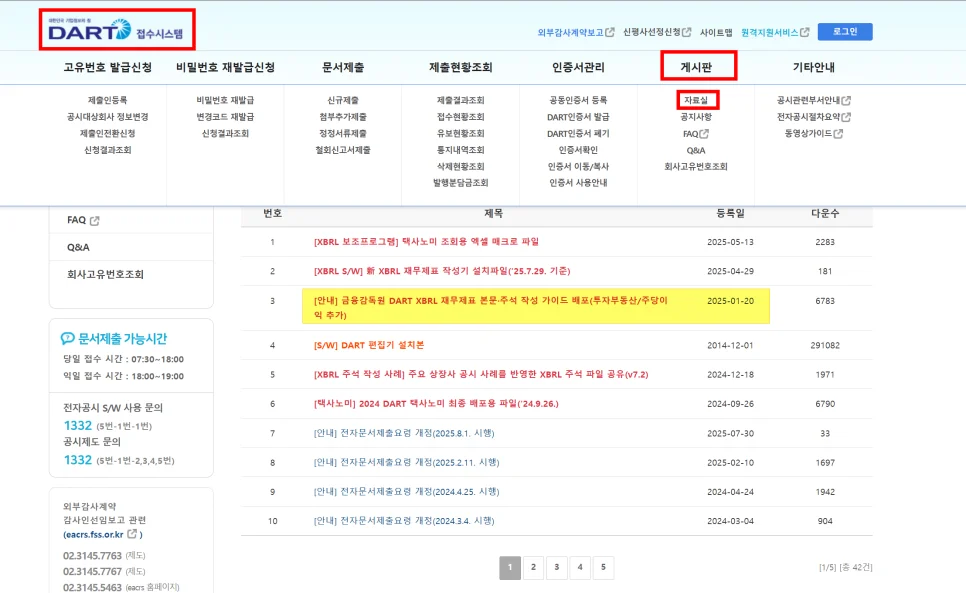This screenshot has width=966, height=593.
Task: Open the 신평사선정신청 external link
Action: [657, 32]
